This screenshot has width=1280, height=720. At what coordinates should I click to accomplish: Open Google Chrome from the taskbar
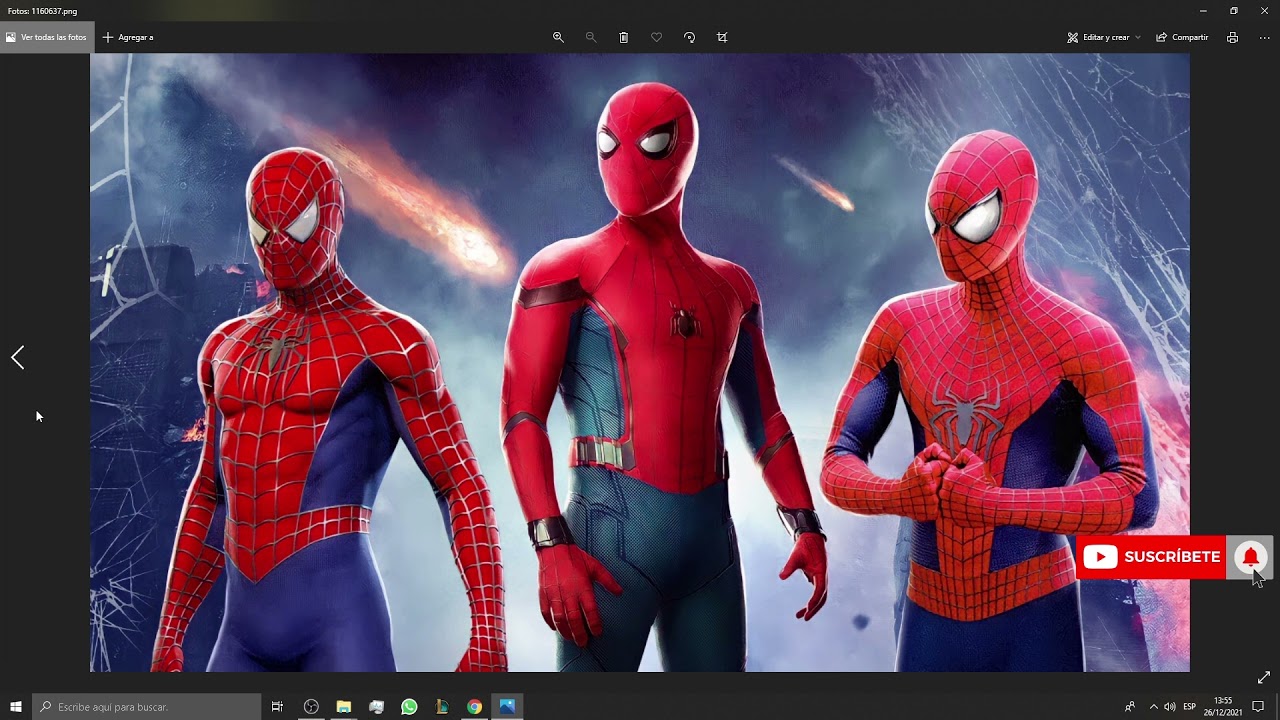[474, 707]
